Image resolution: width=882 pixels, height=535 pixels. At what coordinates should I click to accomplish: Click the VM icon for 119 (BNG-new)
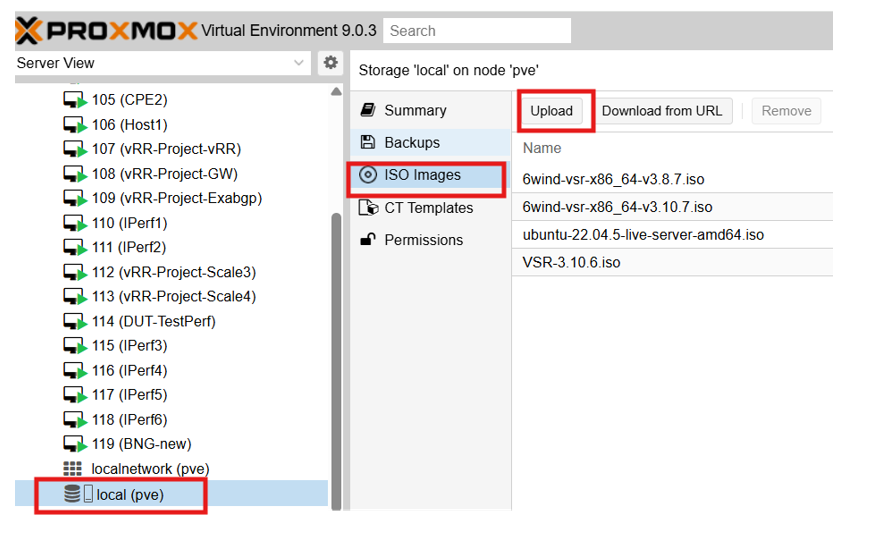(x=75, y=444)
